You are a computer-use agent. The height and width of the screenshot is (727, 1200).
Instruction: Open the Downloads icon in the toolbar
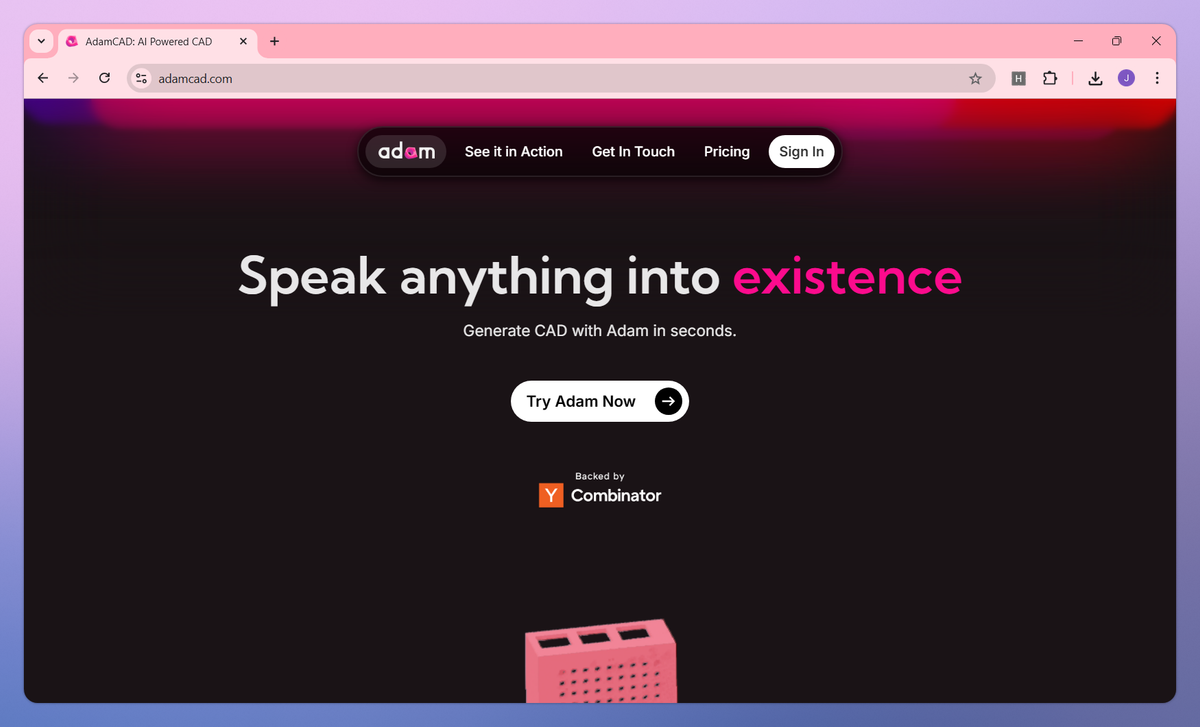tap(1095, 78)
